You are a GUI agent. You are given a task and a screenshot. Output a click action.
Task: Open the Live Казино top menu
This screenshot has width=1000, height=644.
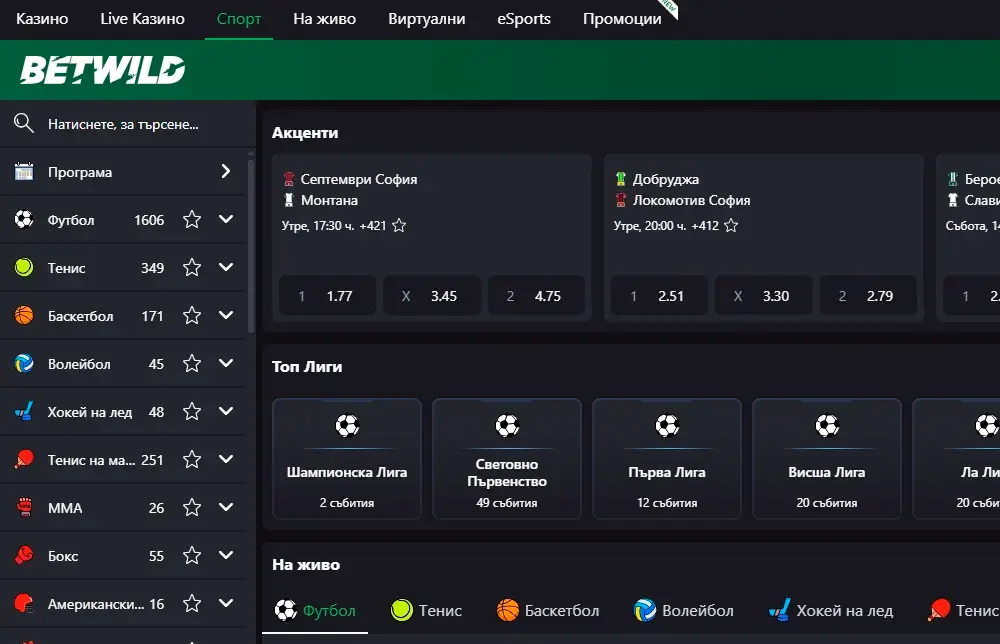[x=142, y=18]
